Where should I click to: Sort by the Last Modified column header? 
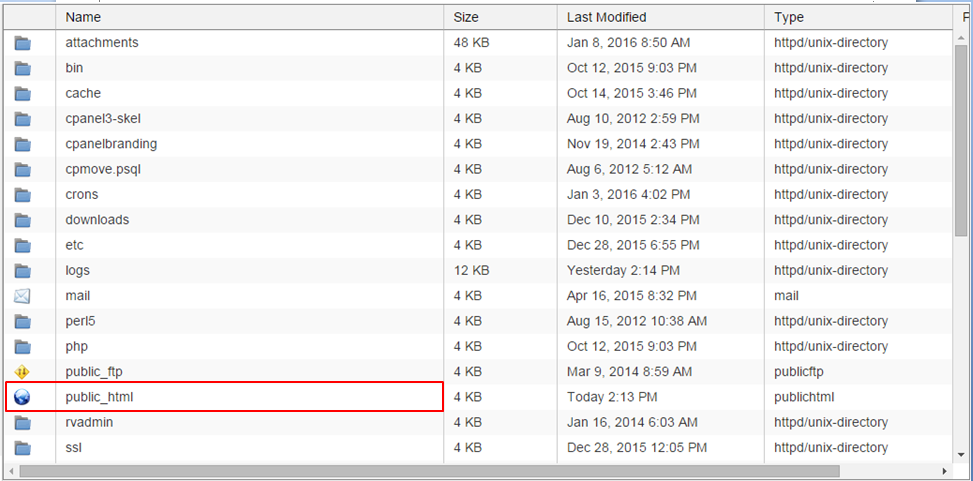[x=606, y=17]
